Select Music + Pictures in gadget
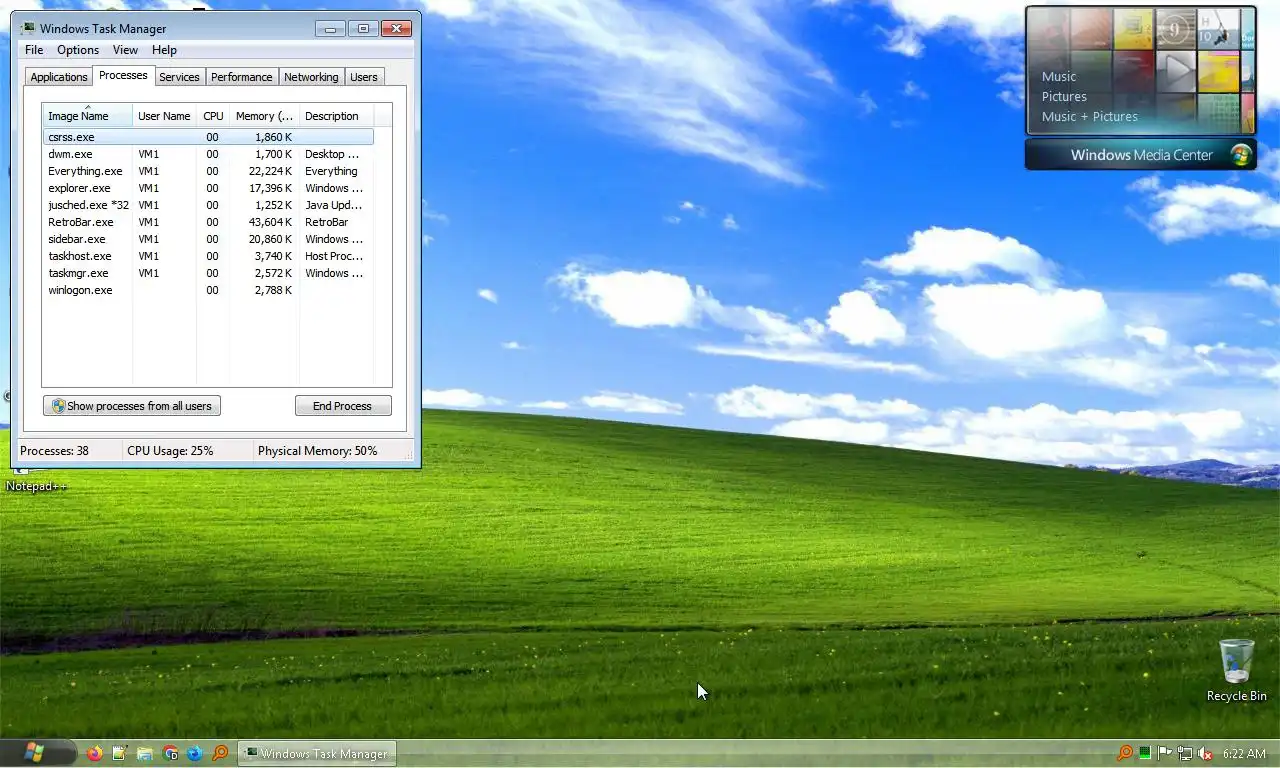The height and width of the screenshot is (768, 1280). (x=1090, y=116)
